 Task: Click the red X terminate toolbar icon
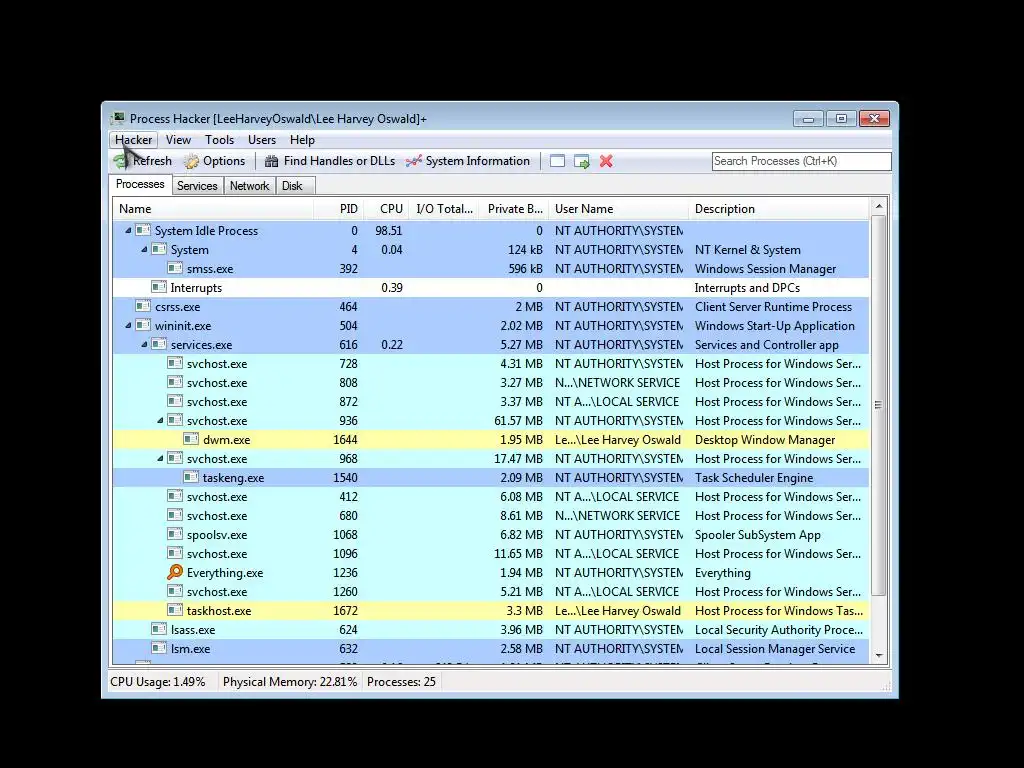pyautogui.click(x=606, y=161)
